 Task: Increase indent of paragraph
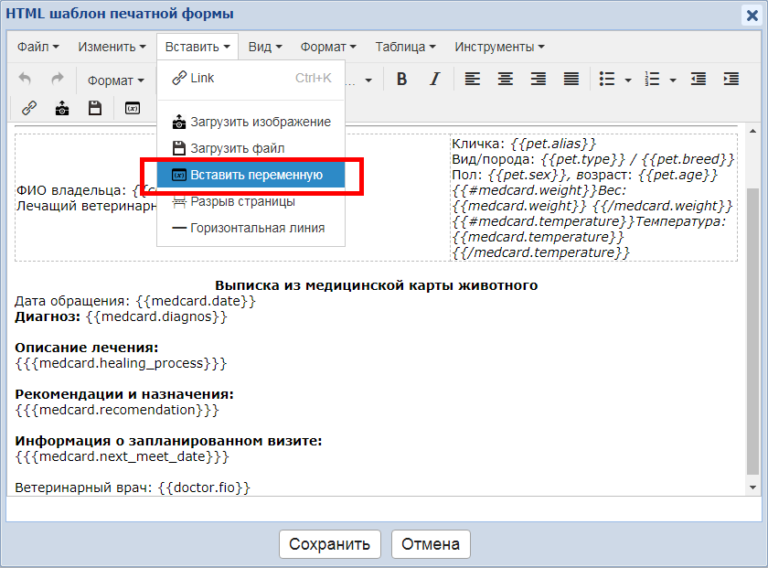(x=731, y=79)
